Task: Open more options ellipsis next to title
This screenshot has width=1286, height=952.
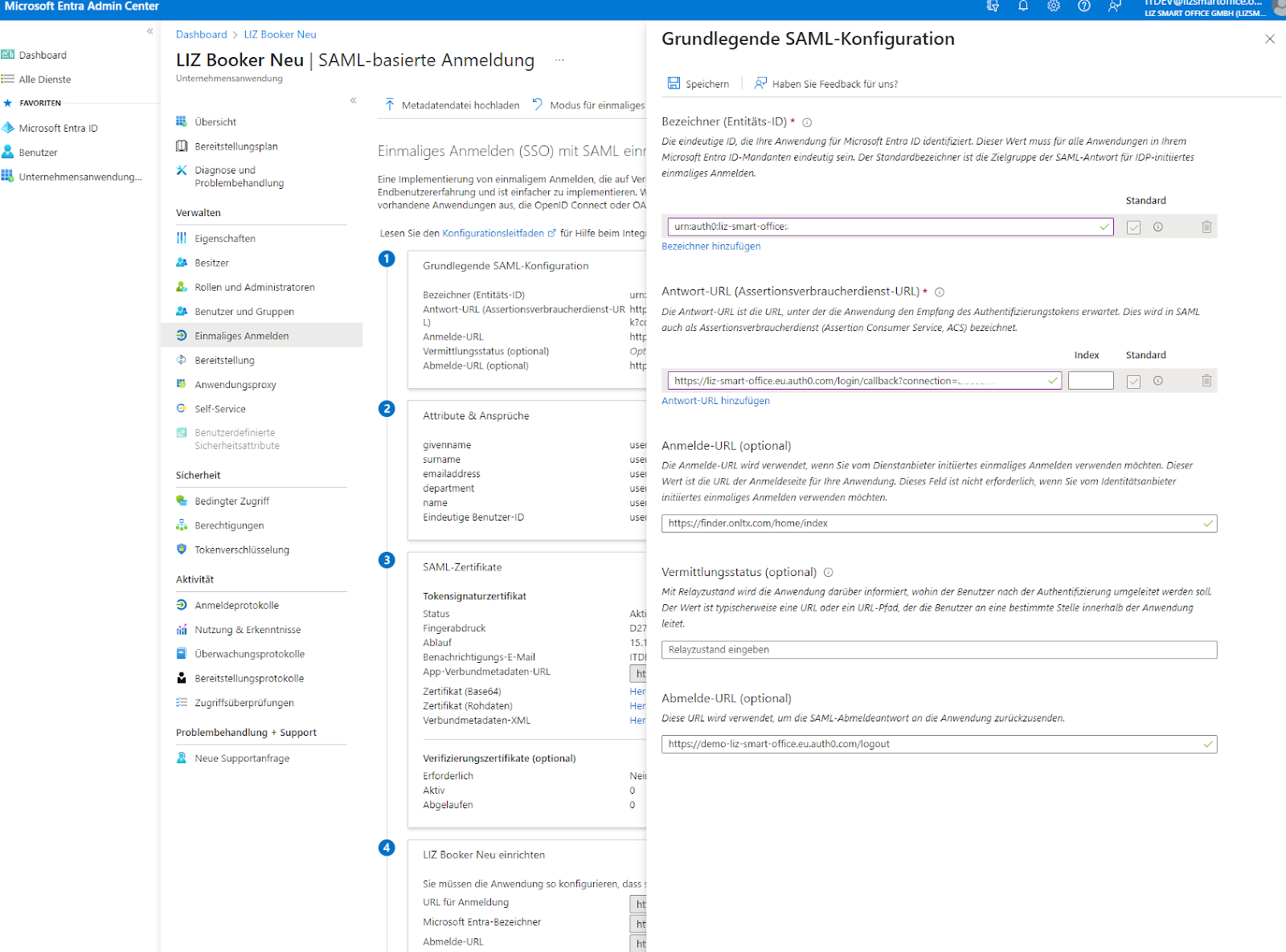Action: (559, 60)
